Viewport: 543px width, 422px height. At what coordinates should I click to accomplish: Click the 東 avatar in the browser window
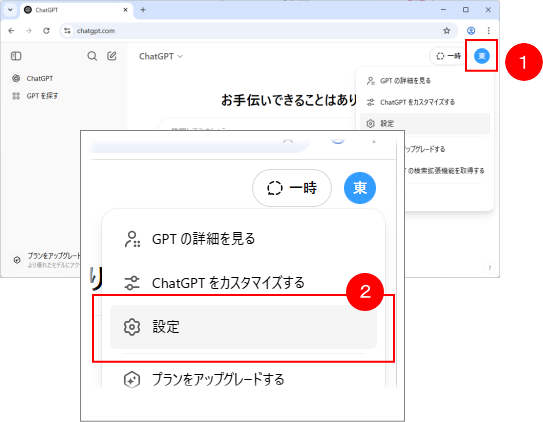(482, 56)
